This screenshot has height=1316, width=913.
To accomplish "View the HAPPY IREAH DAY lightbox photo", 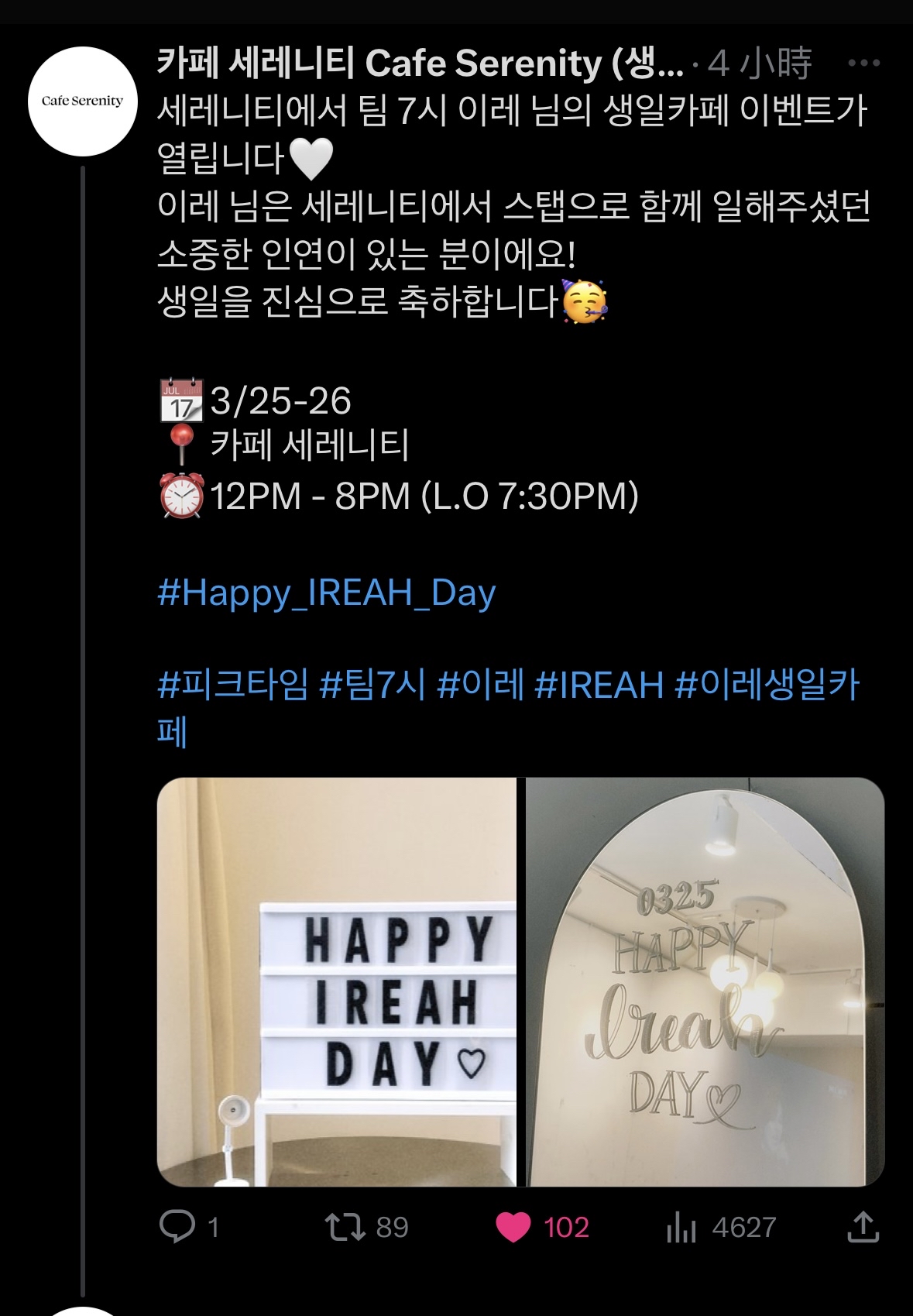I will point(337,982).
